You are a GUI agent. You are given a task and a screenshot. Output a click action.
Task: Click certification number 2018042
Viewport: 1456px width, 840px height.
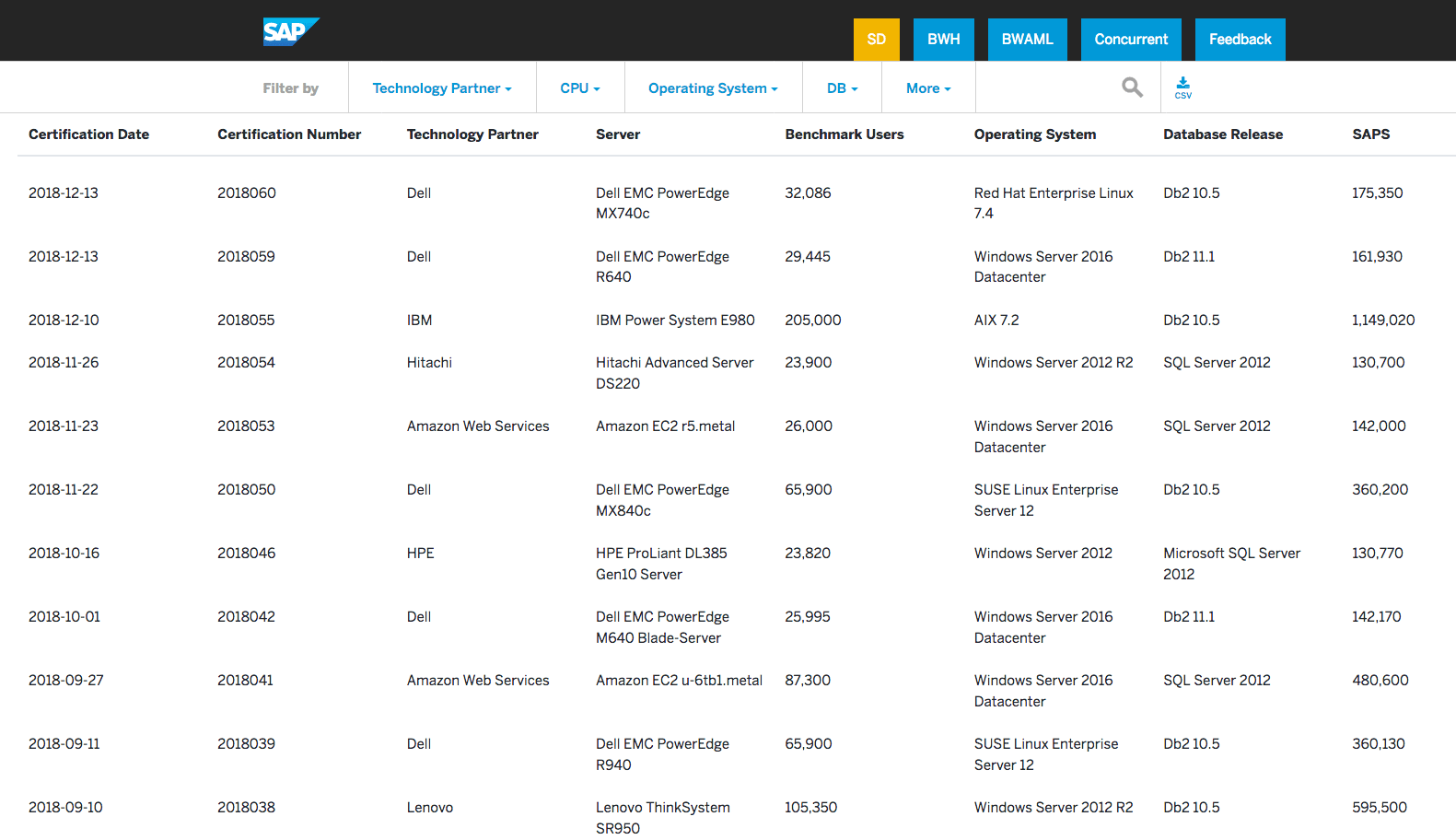coord(246,617)
